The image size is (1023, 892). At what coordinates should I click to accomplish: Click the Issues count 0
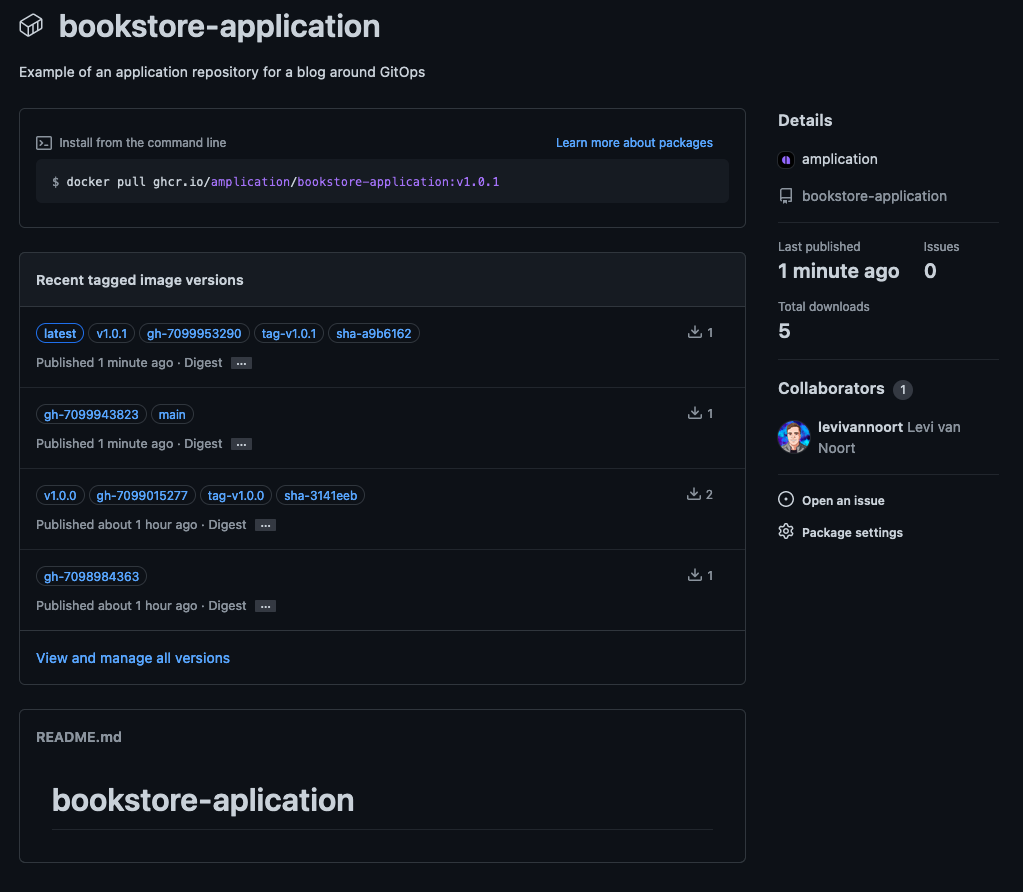coord(930,271)
